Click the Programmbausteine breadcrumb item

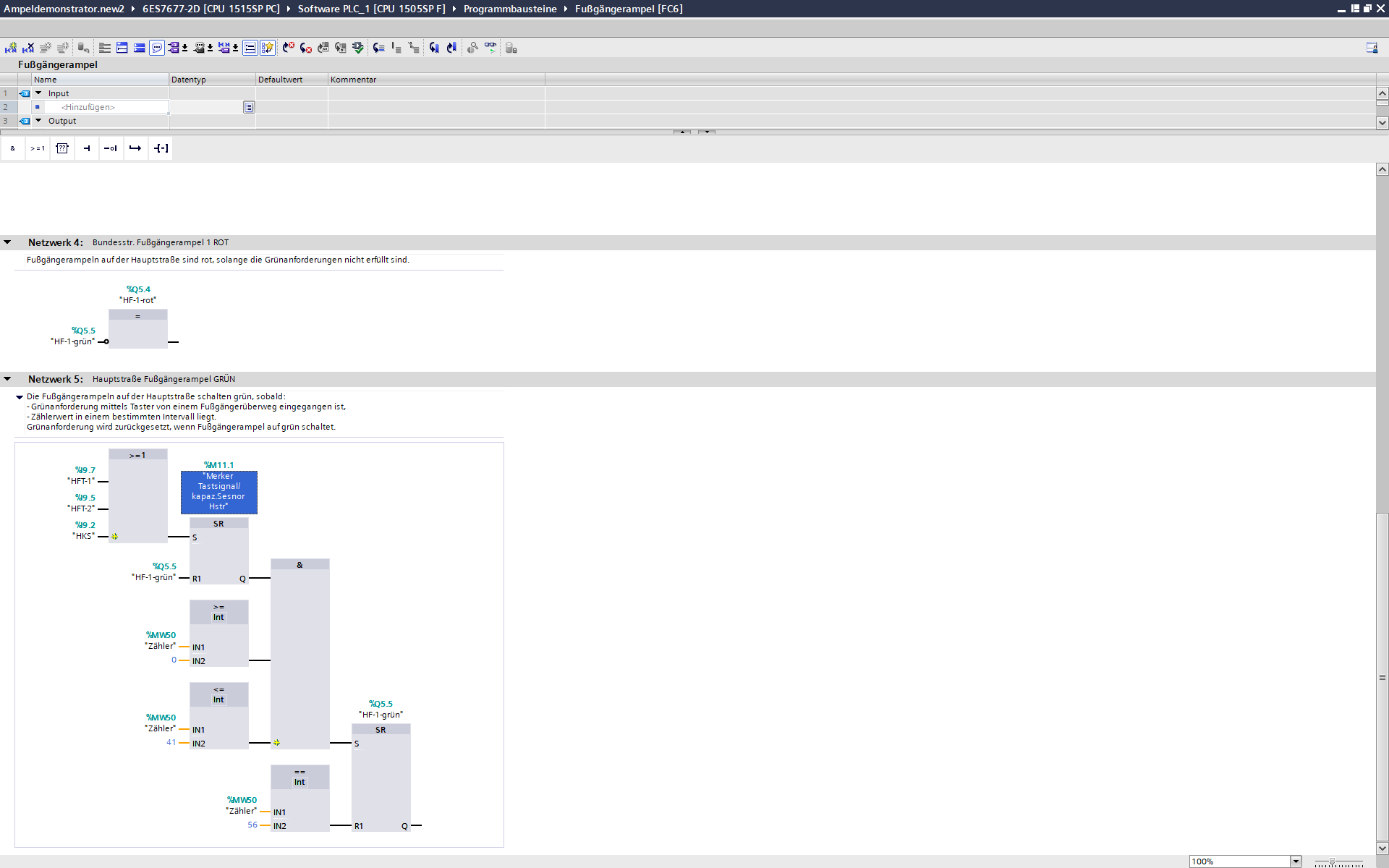click(x=510, y=9)
